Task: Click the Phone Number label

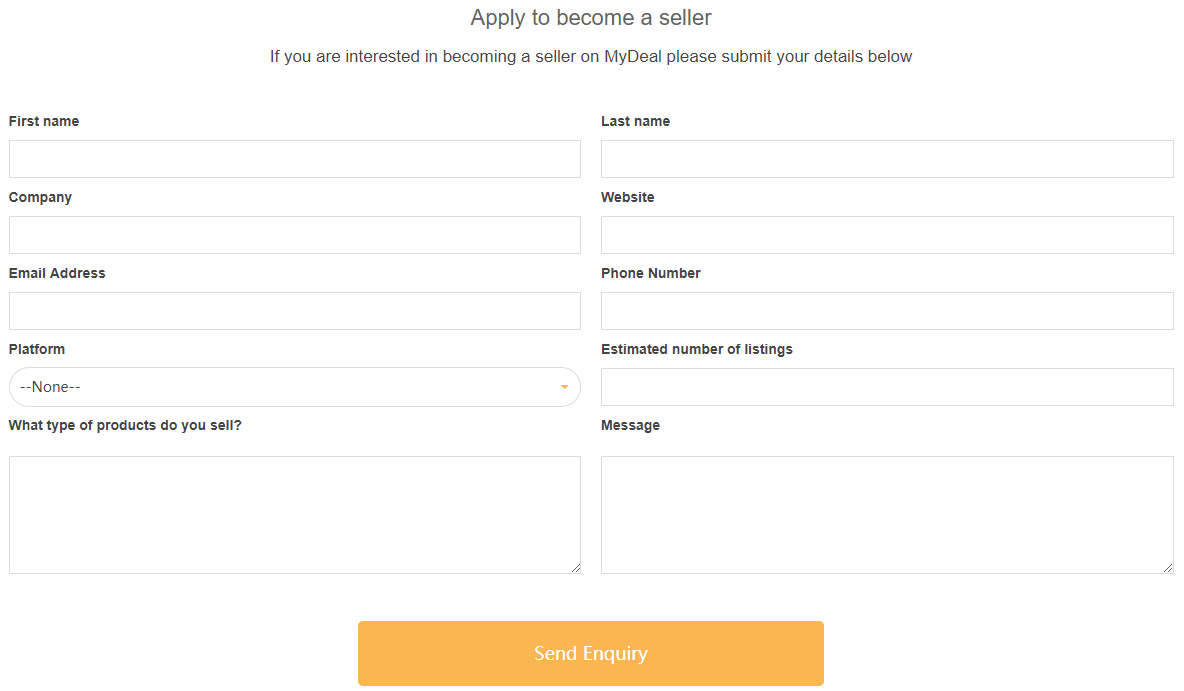Action: pyautogui.click(x=651, y=273)
